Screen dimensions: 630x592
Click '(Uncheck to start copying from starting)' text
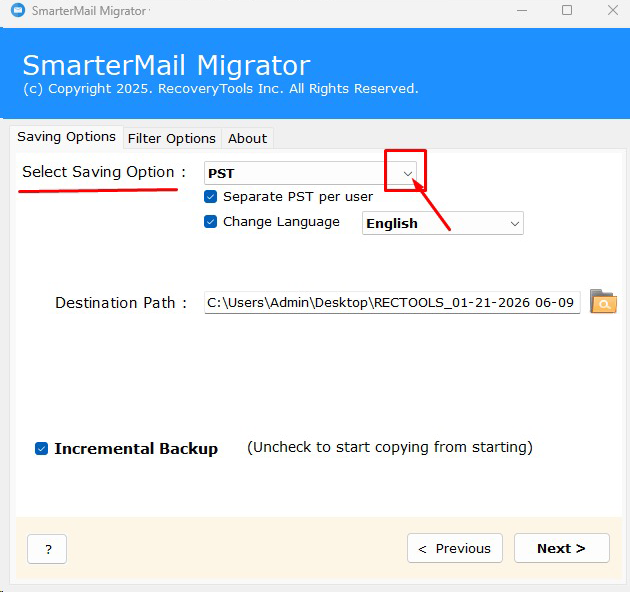[390, 447]
